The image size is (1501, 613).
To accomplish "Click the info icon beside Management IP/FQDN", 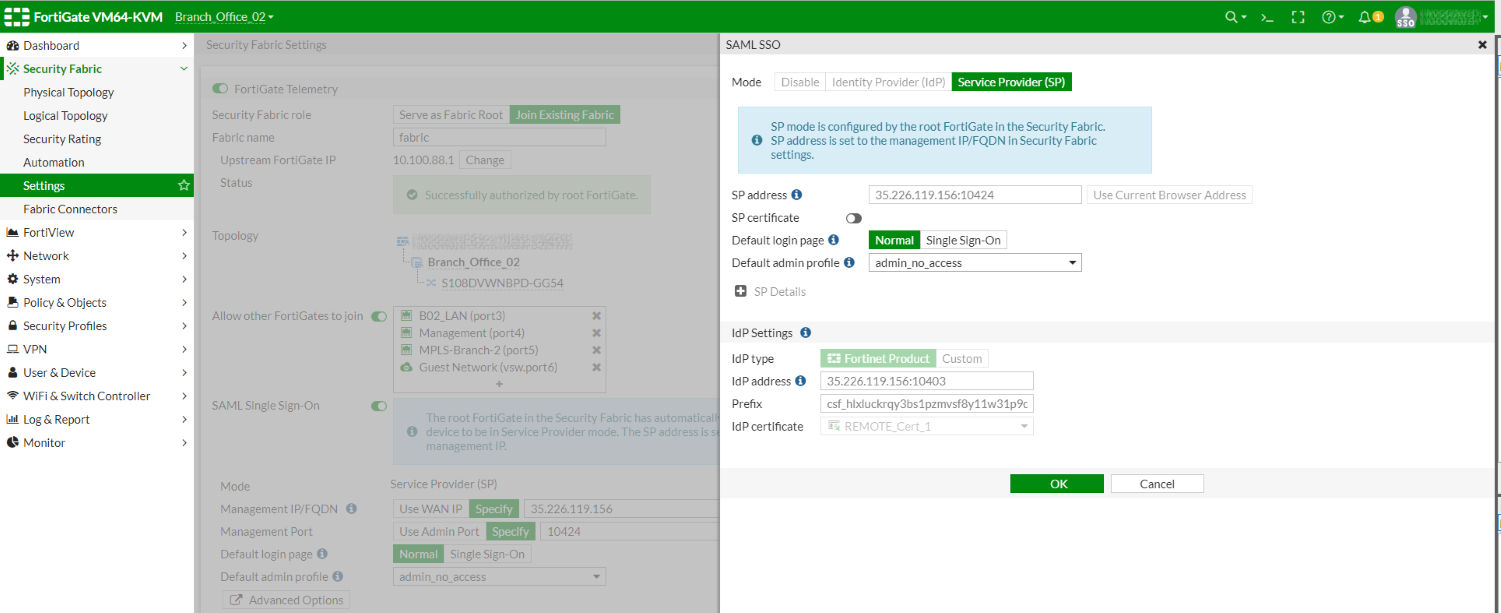I will [352, 509].
